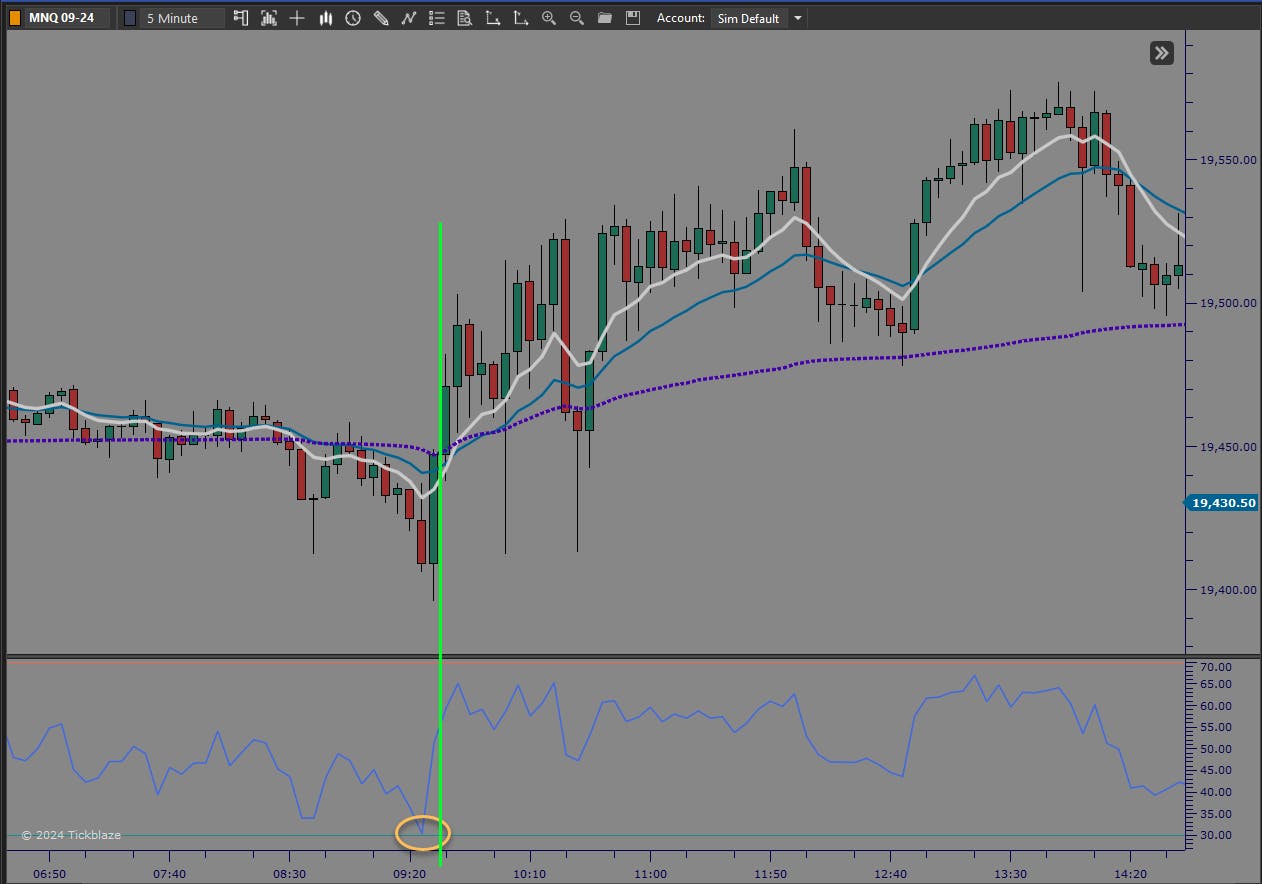
Task: Open the indicators line icon
Action: pyautogui.click(x=408, y=18)
